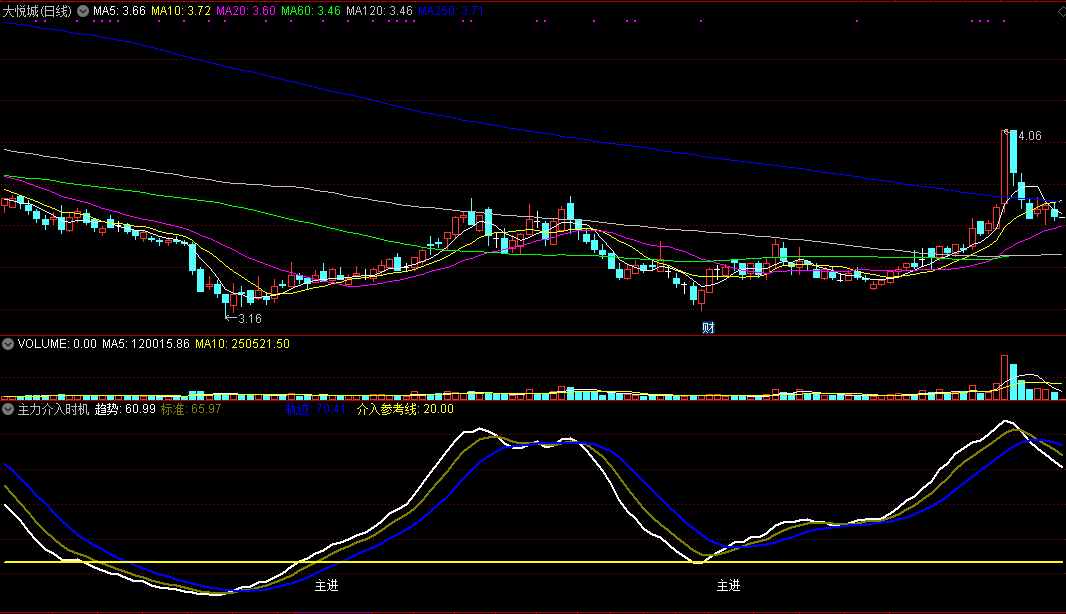Click the volume MA10: 250521.50 label
This screenshot has width=1066, height=614.
point(243,344)
